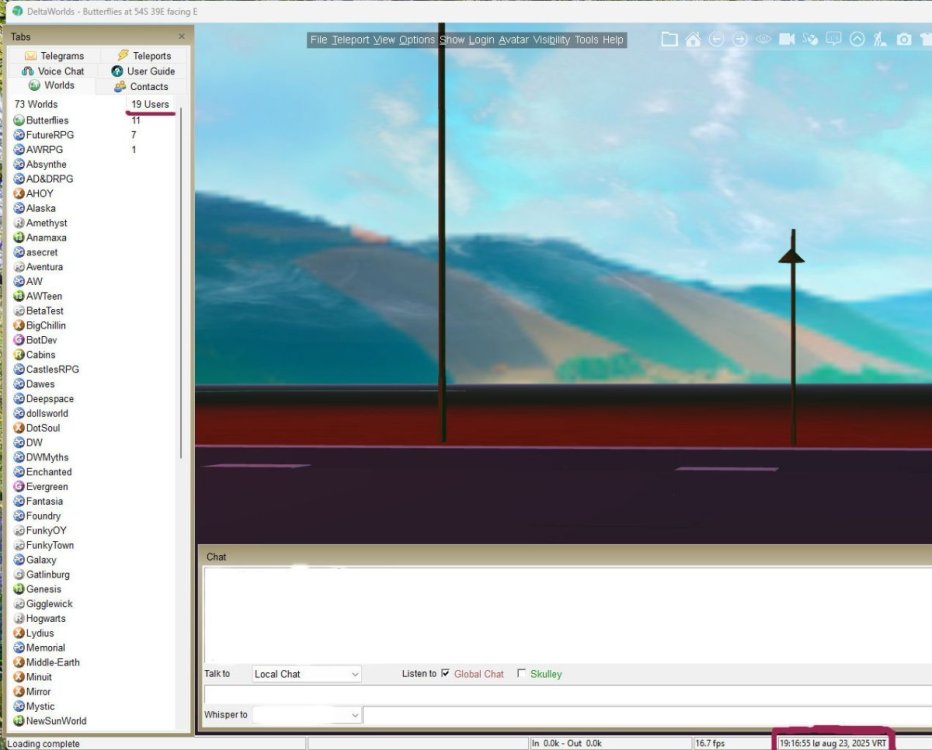Open the Talk to Local Chat dropdown
932x750 pixels.
(x=306, y=674)
